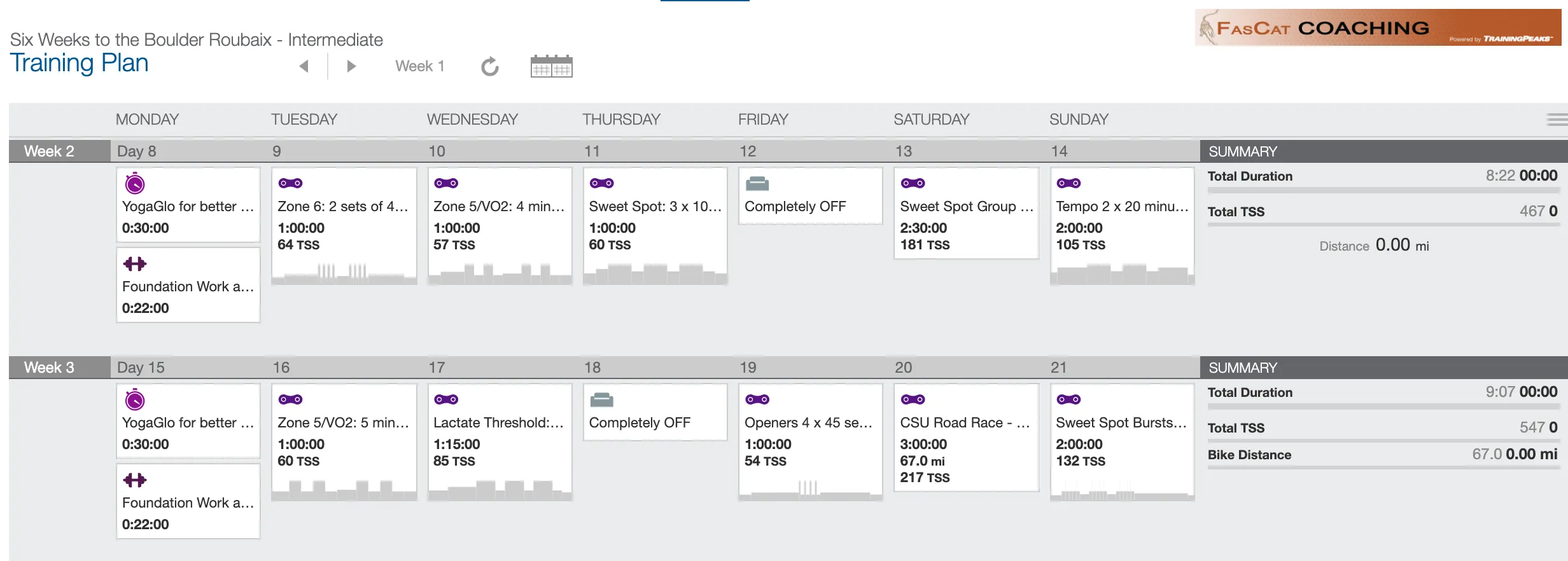Go to the previous week arrow
This screenshot has height=561, width=1568.
click(304, 66)
